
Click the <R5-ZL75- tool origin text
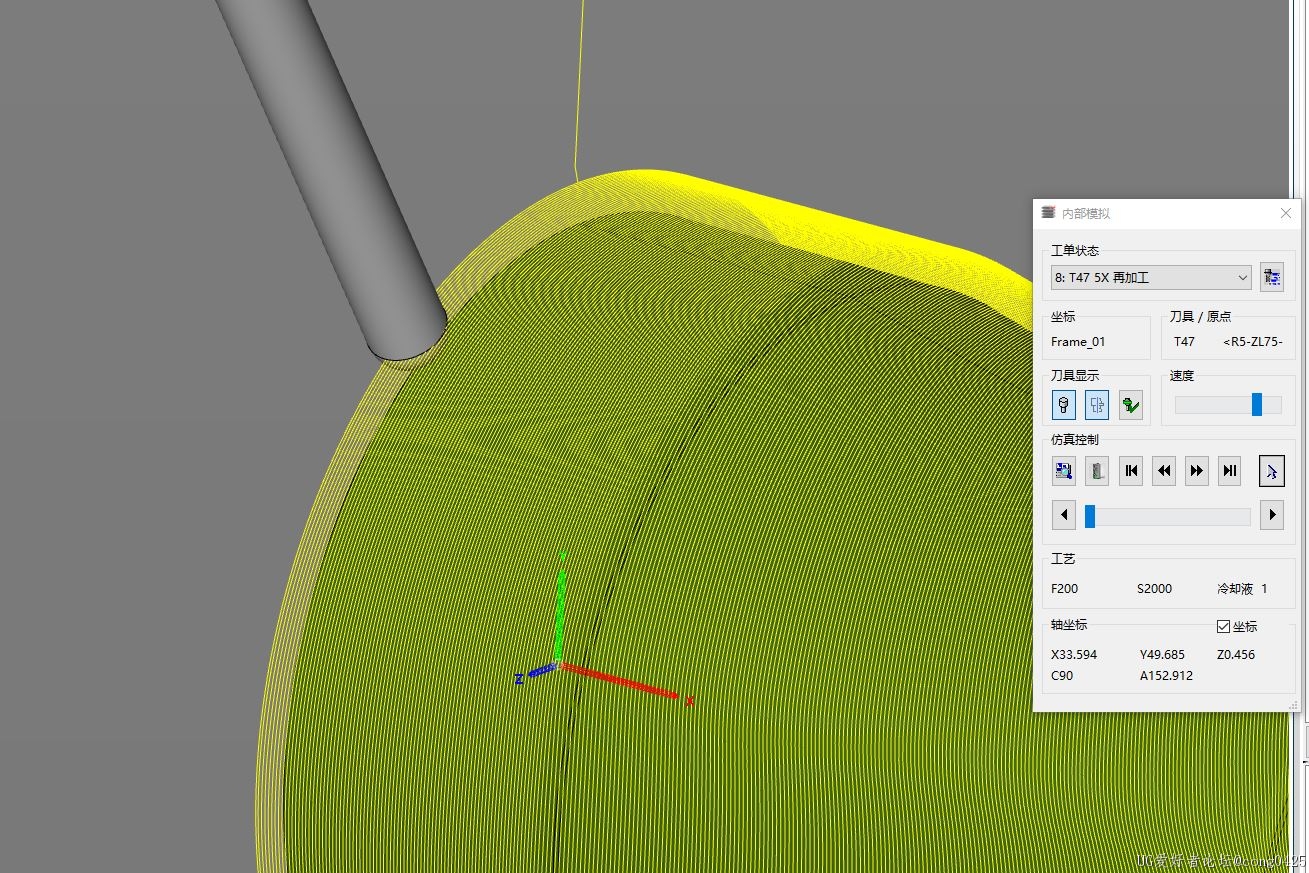coord(1253,342)
